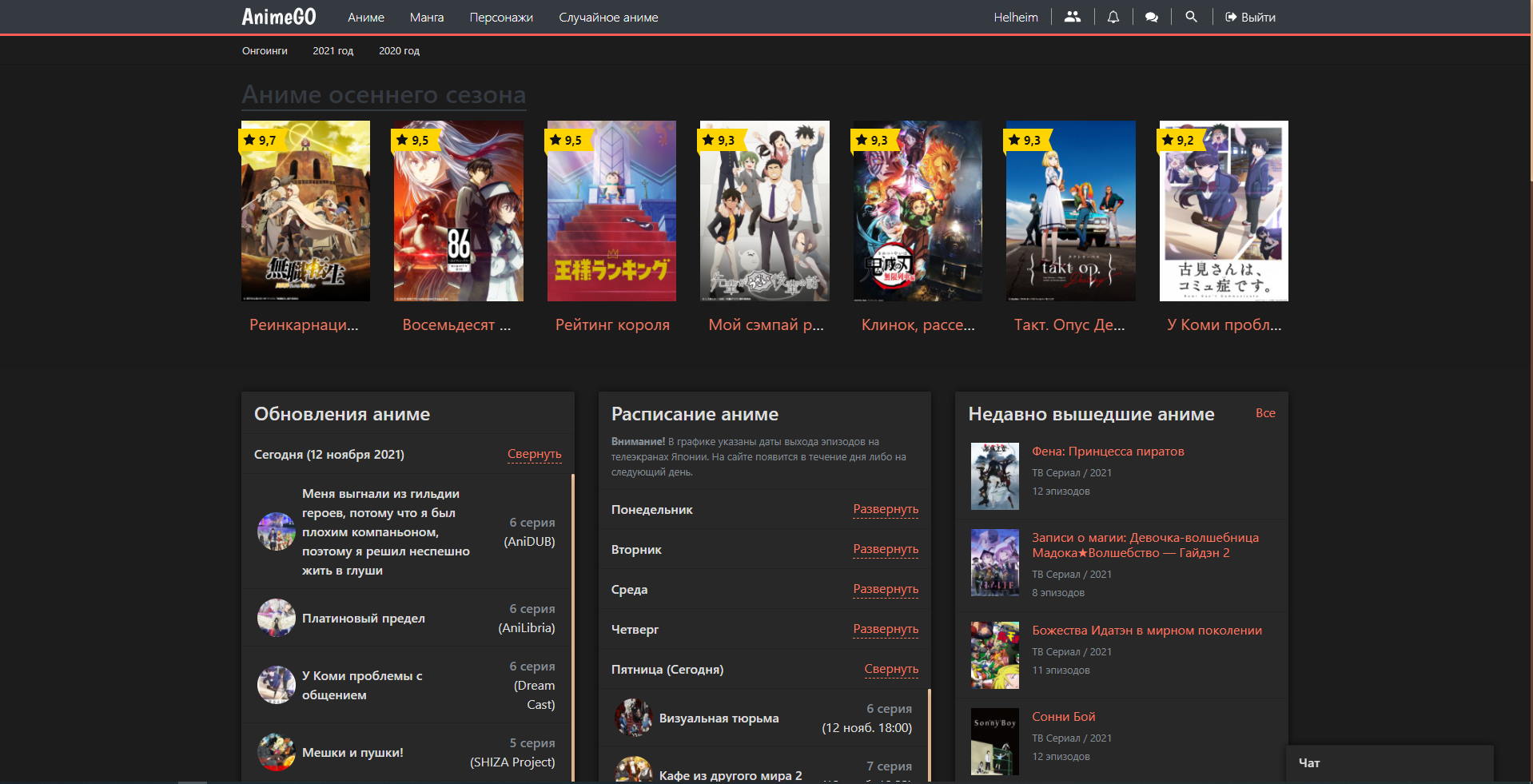Log out using Выйти button

point(1250,17)
